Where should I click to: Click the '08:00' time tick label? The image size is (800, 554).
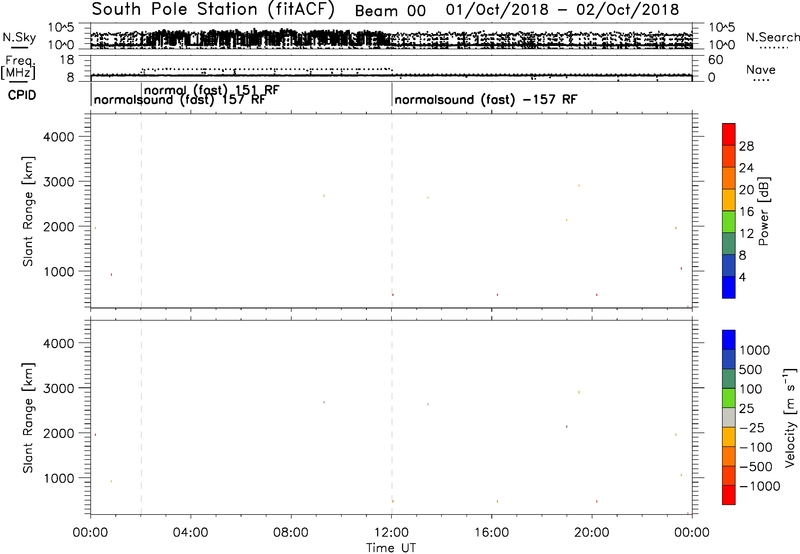291,533
